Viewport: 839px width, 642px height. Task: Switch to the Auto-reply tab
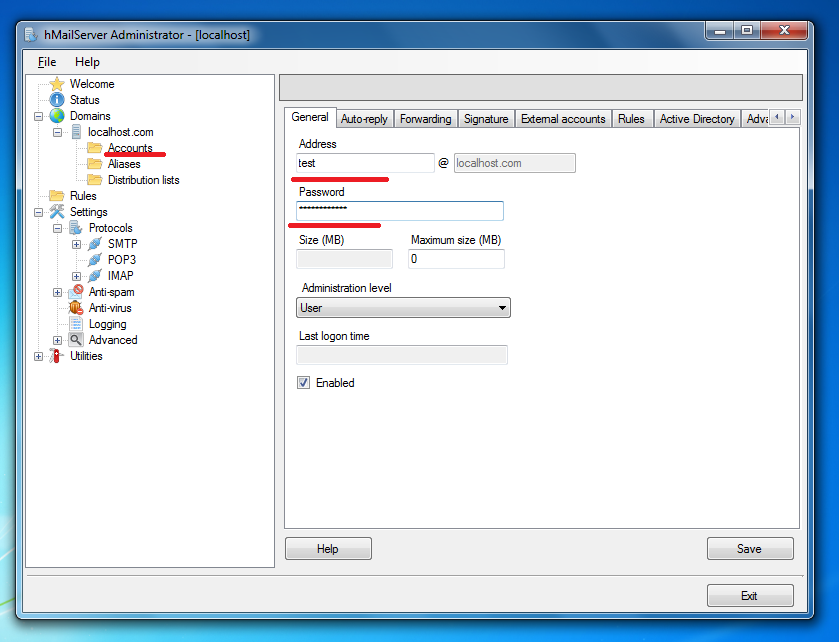364,119
